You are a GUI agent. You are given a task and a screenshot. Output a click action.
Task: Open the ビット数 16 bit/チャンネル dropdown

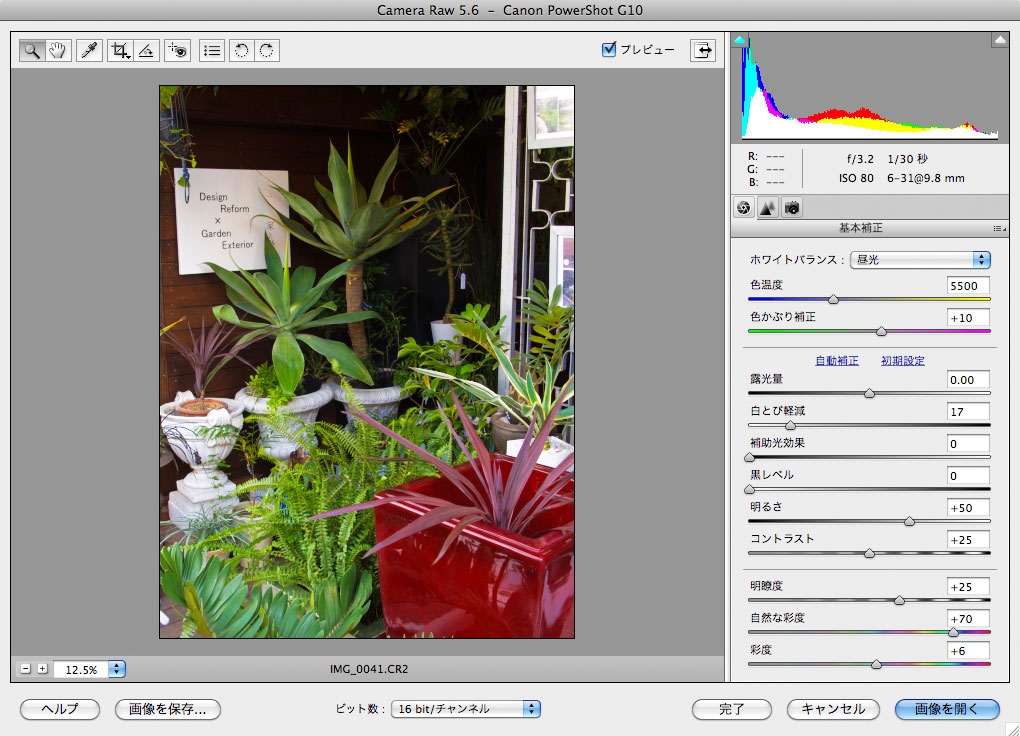point(465,709)
